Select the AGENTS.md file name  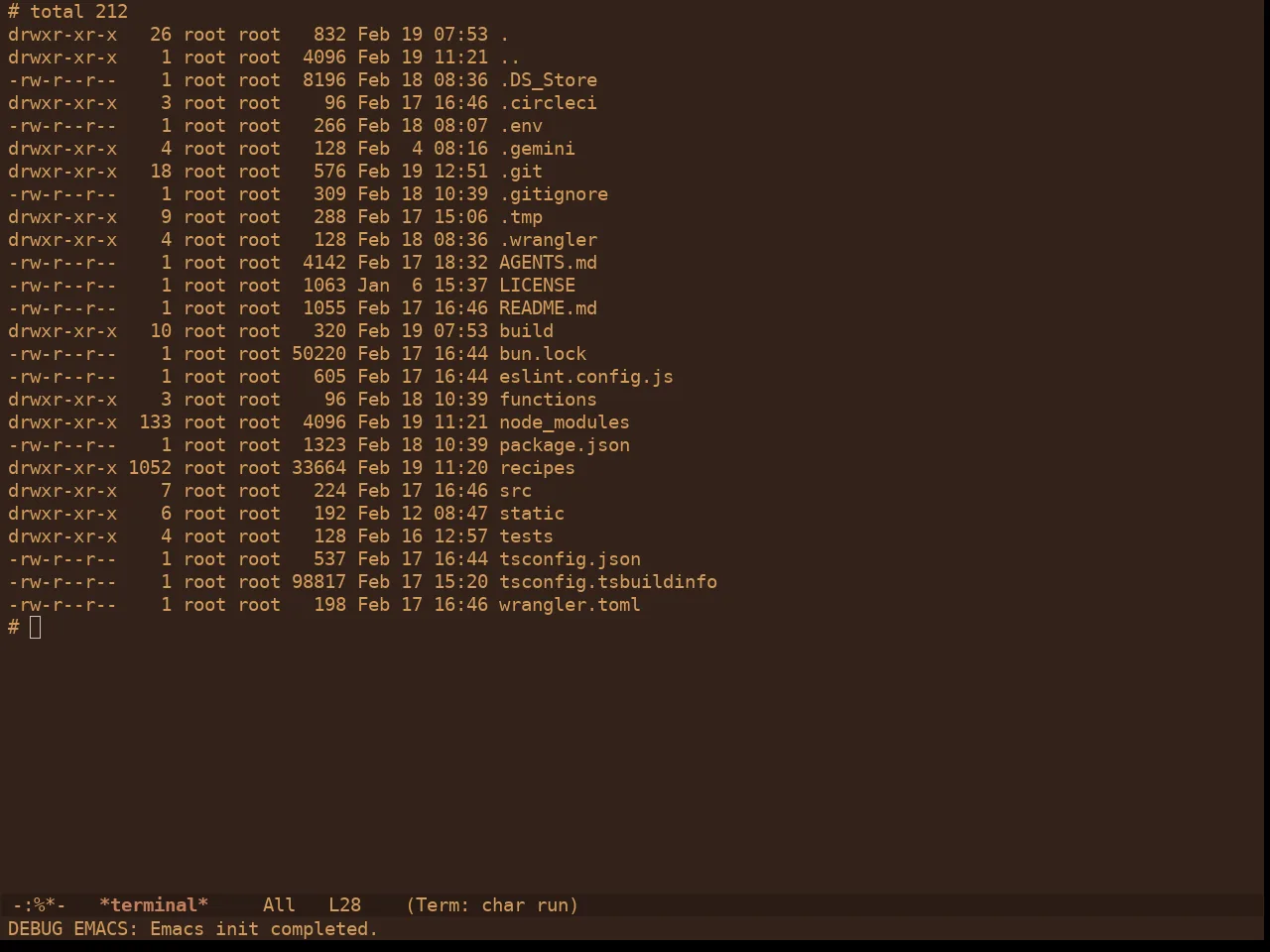(548, 263)
